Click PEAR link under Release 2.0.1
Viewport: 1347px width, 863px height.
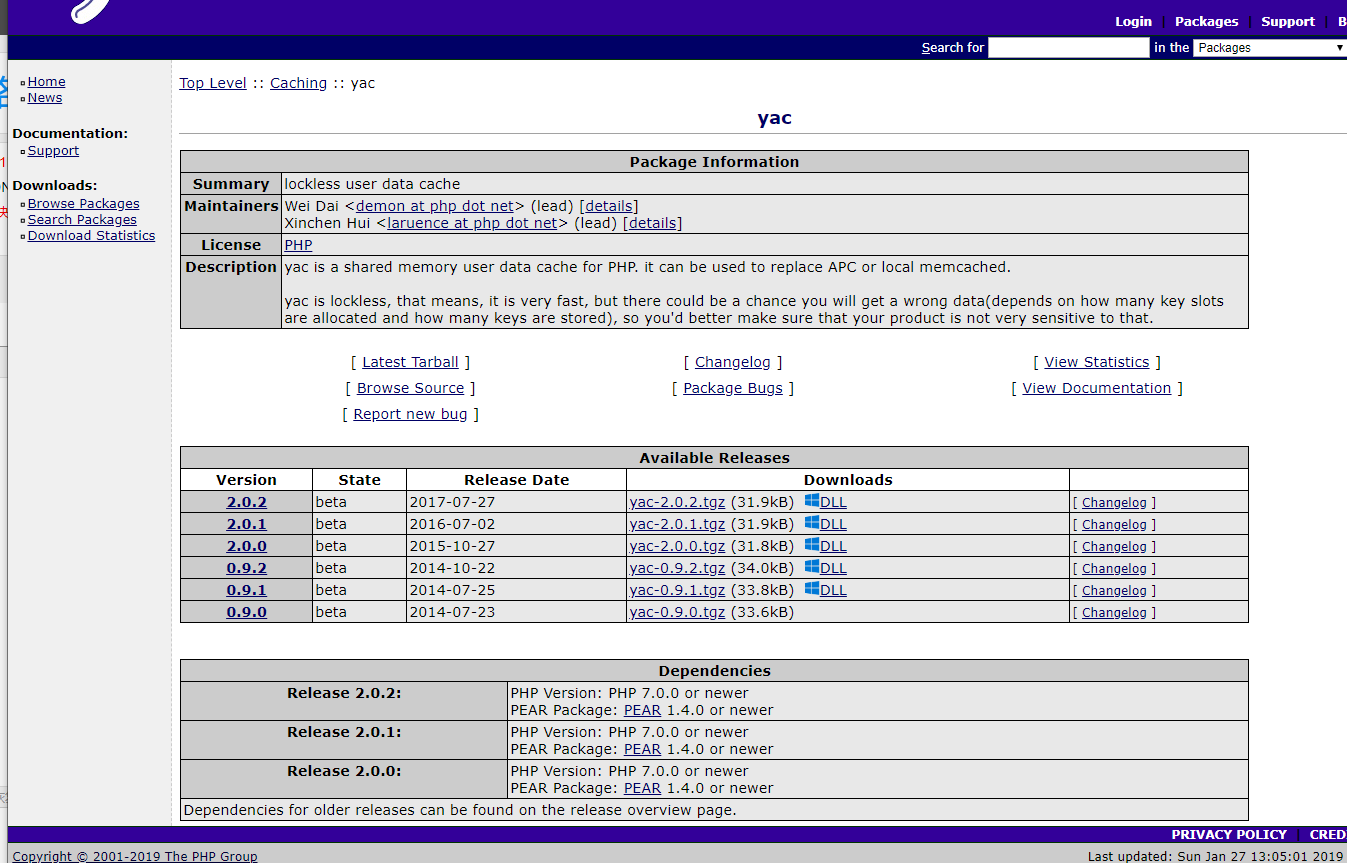(642, 749)
